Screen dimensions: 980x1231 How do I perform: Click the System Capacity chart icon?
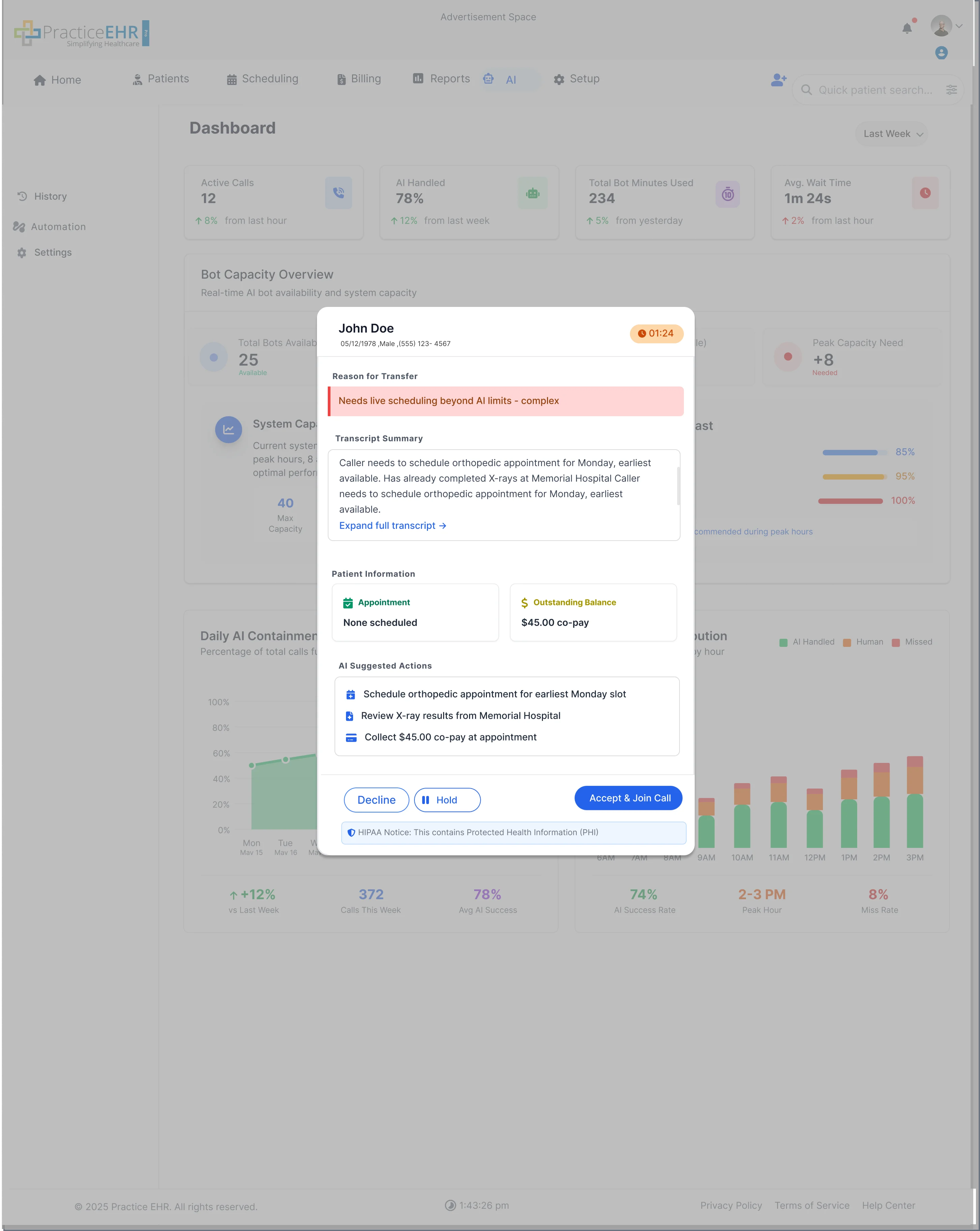click(x=228, y=429)
